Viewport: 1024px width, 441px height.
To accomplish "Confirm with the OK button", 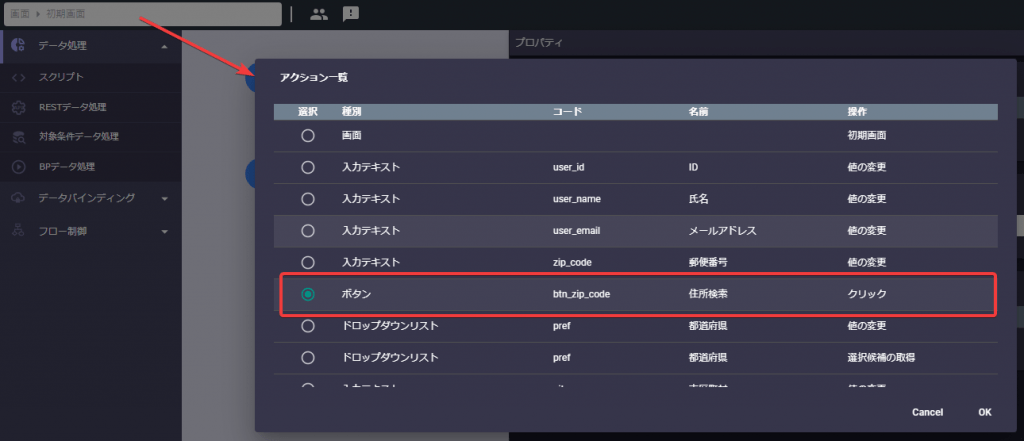I will (985, 412).
